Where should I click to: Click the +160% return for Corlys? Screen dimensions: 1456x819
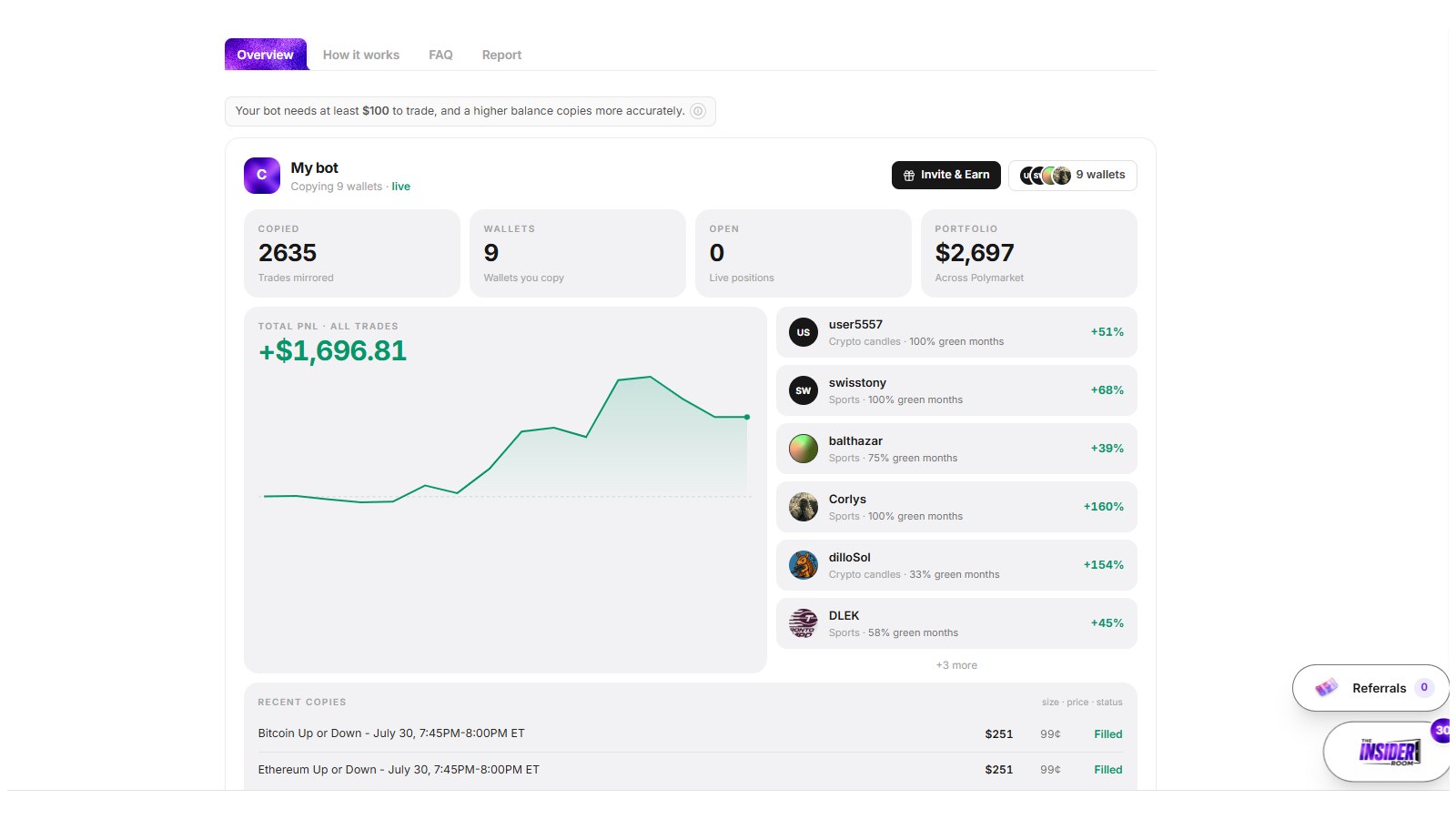click(x=1104, y=507)
